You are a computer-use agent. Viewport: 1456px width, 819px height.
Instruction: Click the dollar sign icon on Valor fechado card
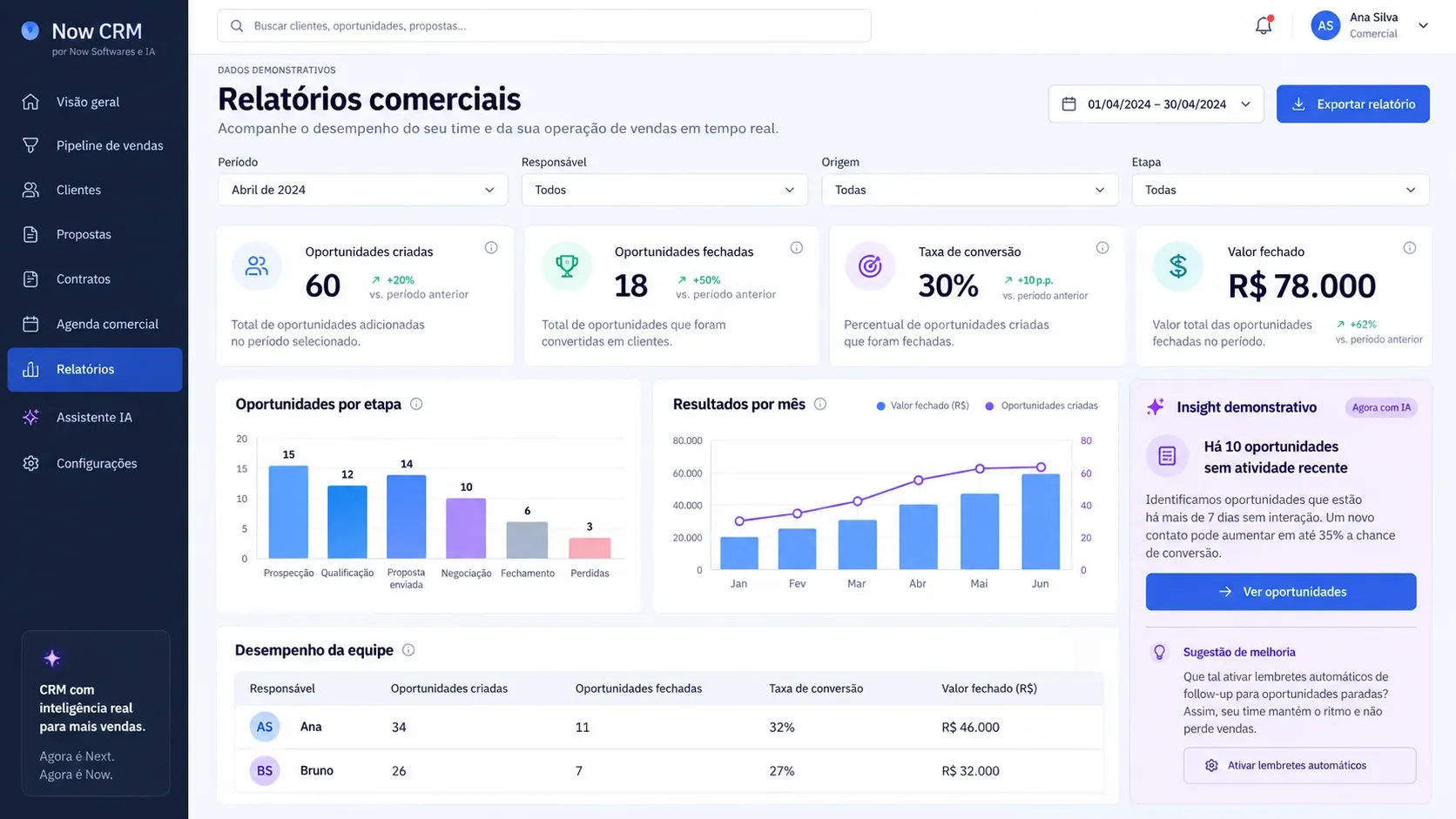tap(1178, 266)
